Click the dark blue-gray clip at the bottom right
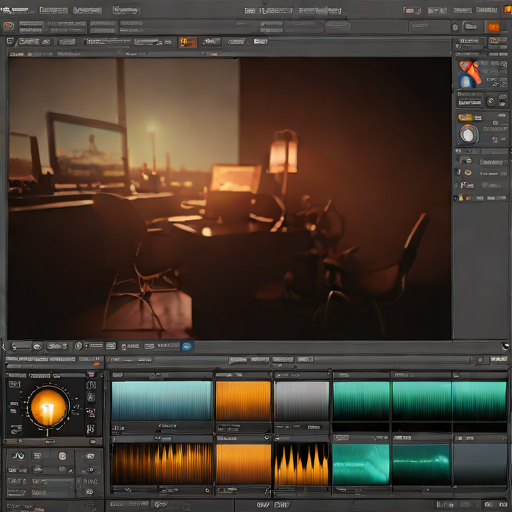The height and width of the screenshot is (512, 512). click(480, 464)
